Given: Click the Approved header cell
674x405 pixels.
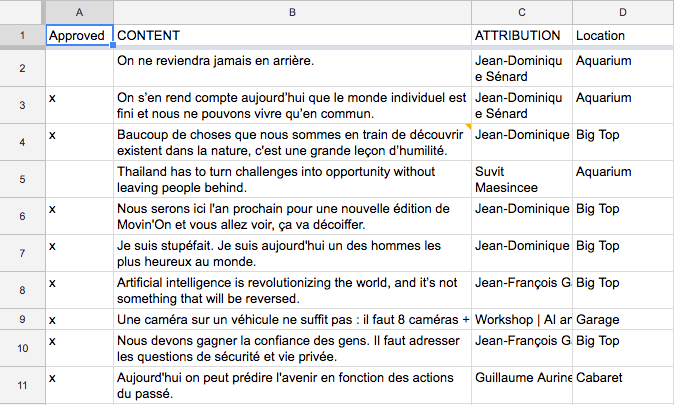Looking at the screenshot, I should 80,36.
